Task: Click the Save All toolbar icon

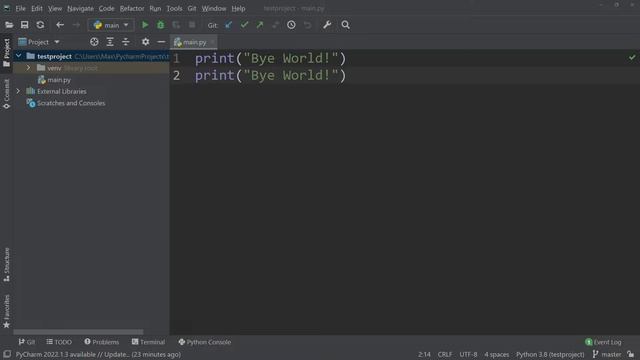Action: pos(24,25)
